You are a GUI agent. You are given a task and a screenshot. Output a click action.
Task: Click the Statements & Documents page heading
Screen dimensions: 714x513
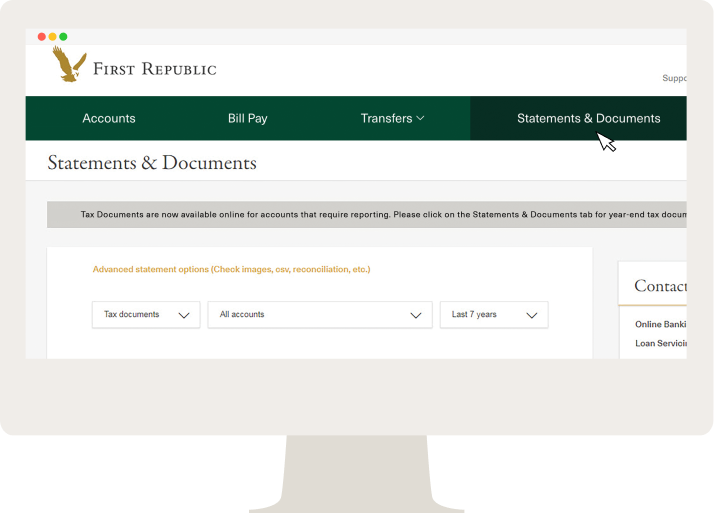click(x=152, y=163)
